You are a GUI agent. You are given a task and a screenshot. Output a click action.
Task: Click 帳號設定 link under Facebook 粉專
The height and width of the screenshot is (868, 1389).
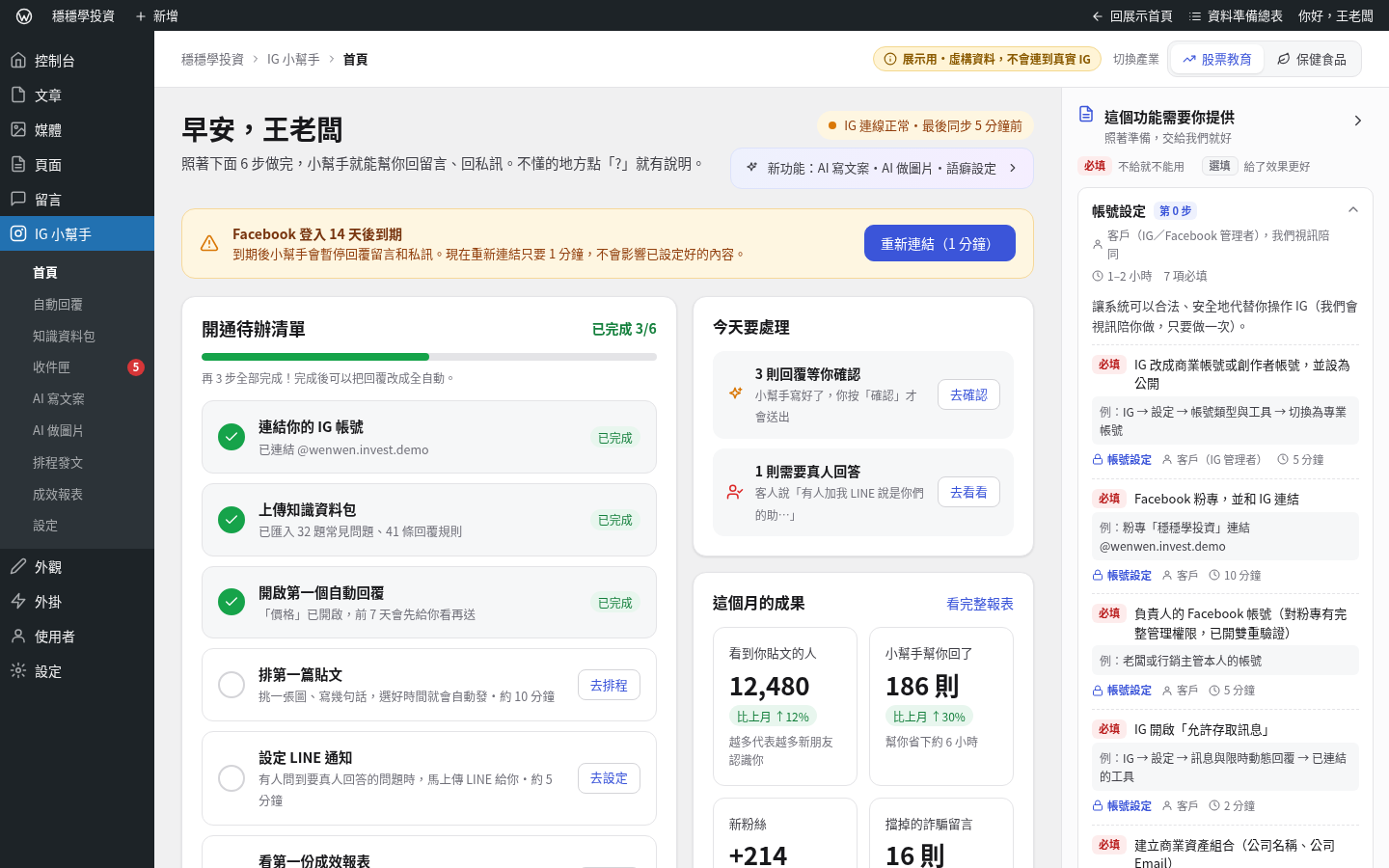[x=1122, y=576]
